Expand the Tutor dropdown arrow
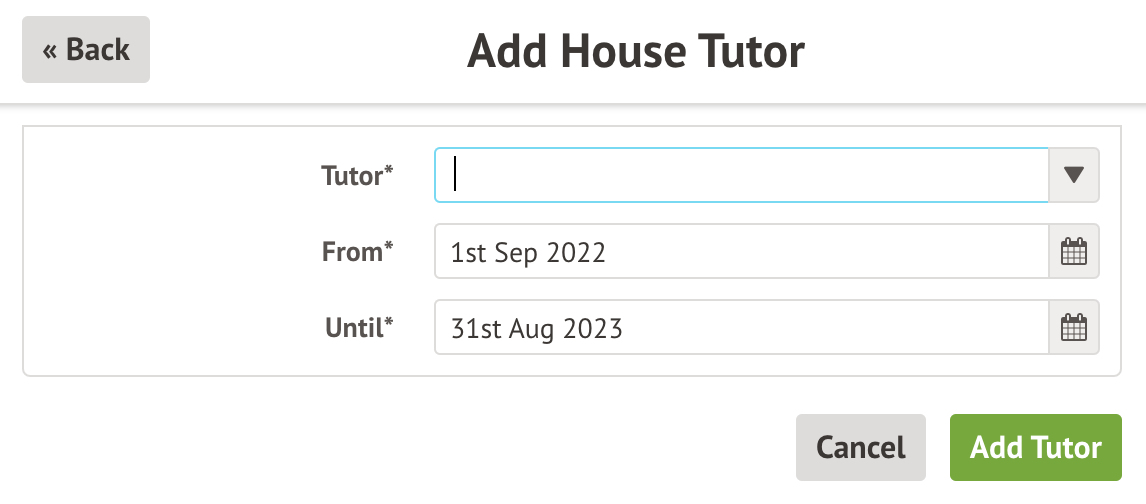 [x=1074, y=175]
